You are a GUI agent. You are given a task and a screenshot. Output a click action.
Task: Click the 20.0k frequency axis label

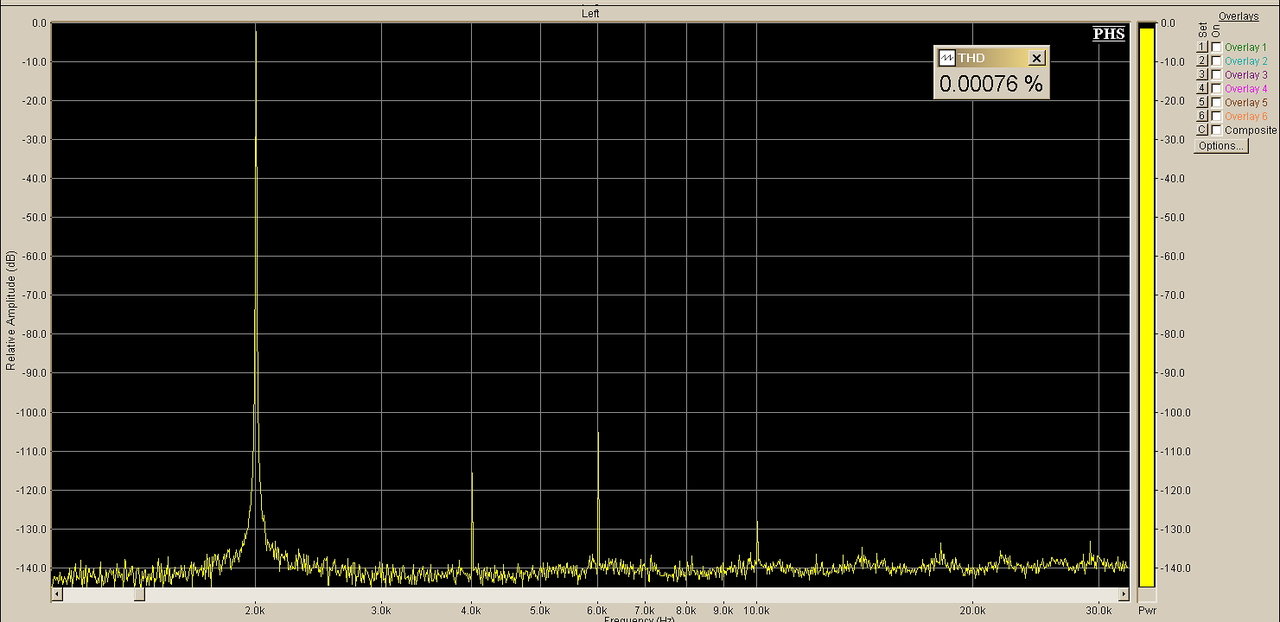click(972, 609)
